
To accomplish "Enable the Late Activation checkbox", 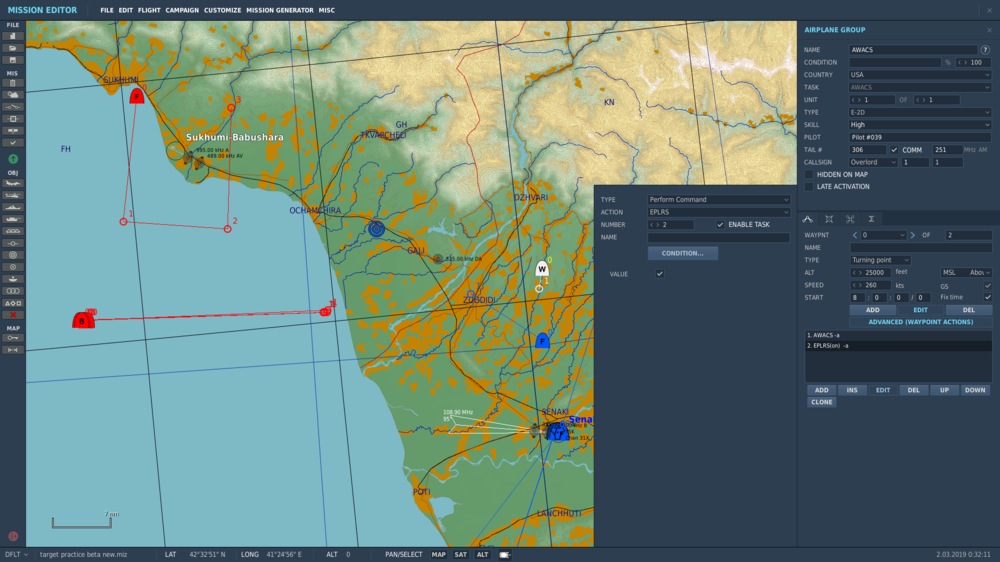I will click(809, 186).
